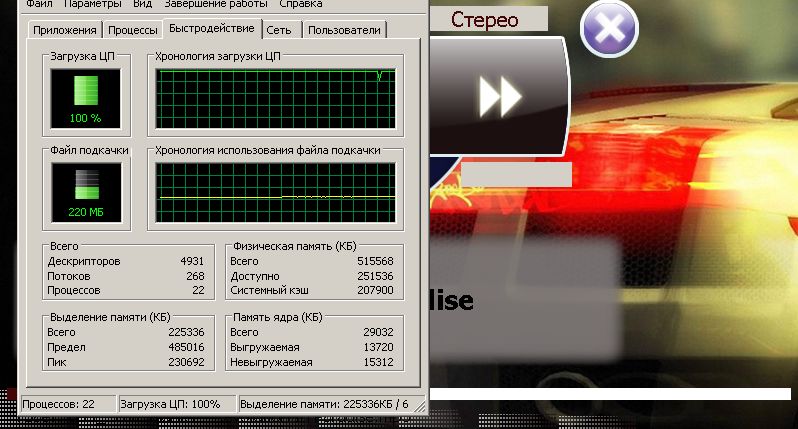Open the Вид menu

tap(142, 4)
